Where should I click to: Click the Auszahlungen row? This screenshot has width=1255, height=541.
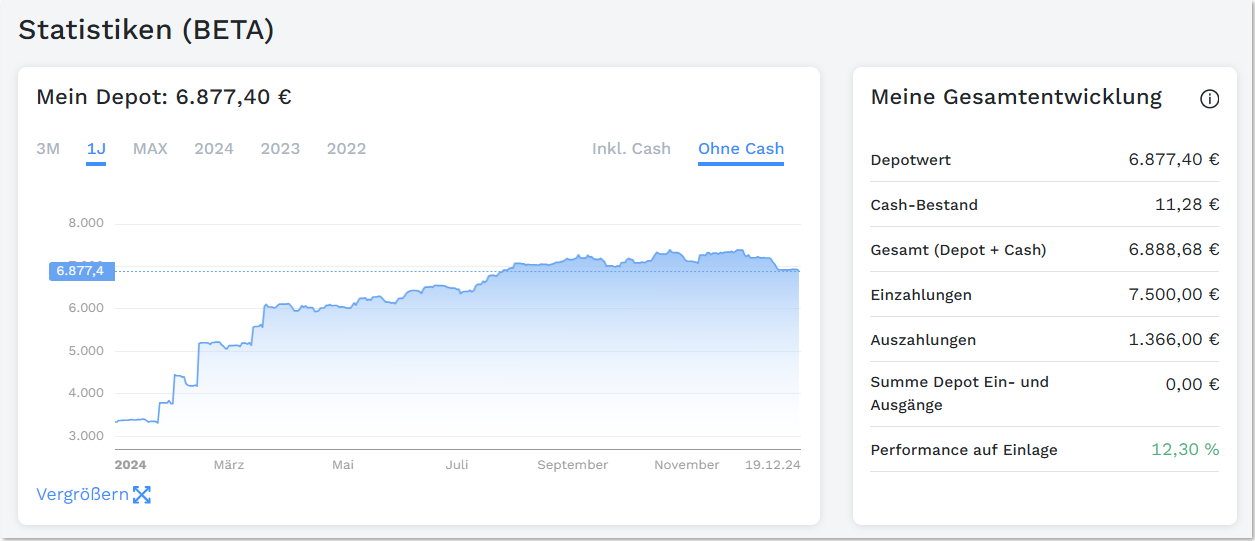pos(1044,340)
